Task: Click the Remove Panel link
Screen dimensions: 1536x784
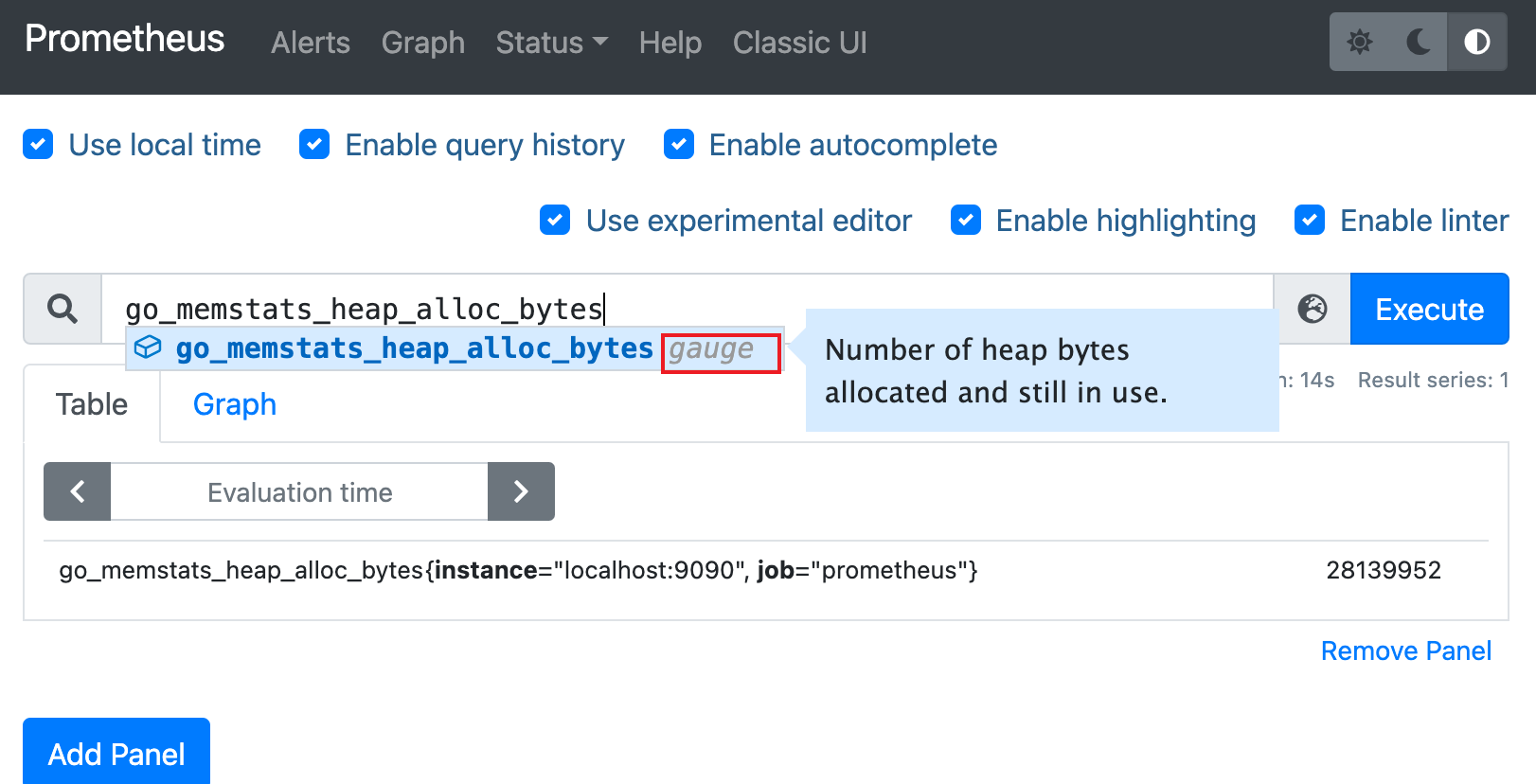Action: pyautogui.click(x=1405, y=650)
